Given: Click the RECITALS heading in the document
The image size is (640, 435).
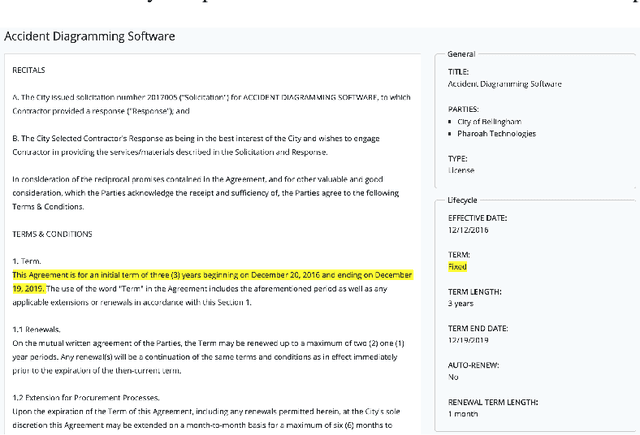Looking at the screenshot, I should pyautogui.click(x=29, y=71).
